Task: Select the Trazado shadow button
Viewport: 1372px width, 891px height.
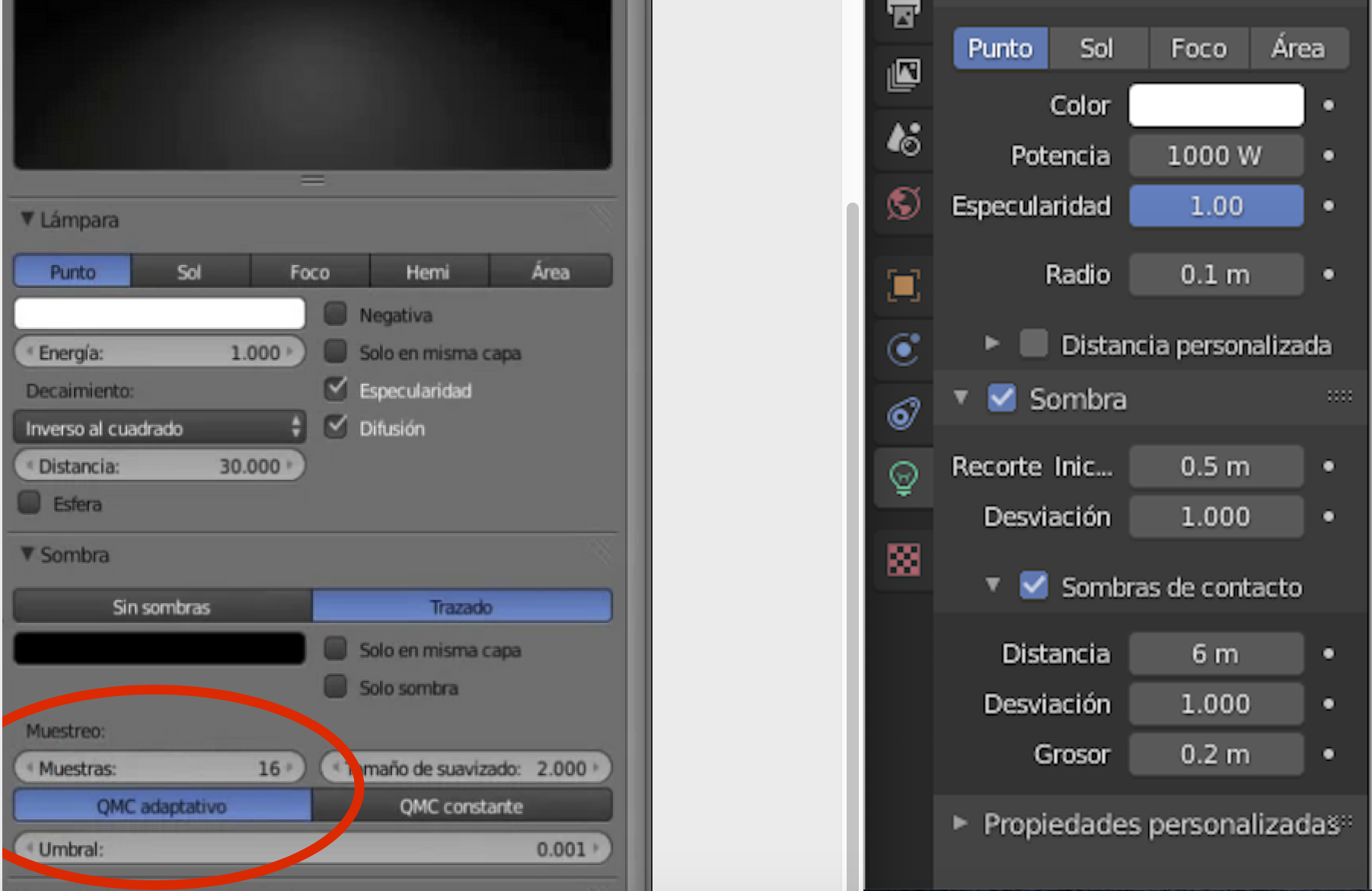Action: pyautogui.click(x=461, y=607)
